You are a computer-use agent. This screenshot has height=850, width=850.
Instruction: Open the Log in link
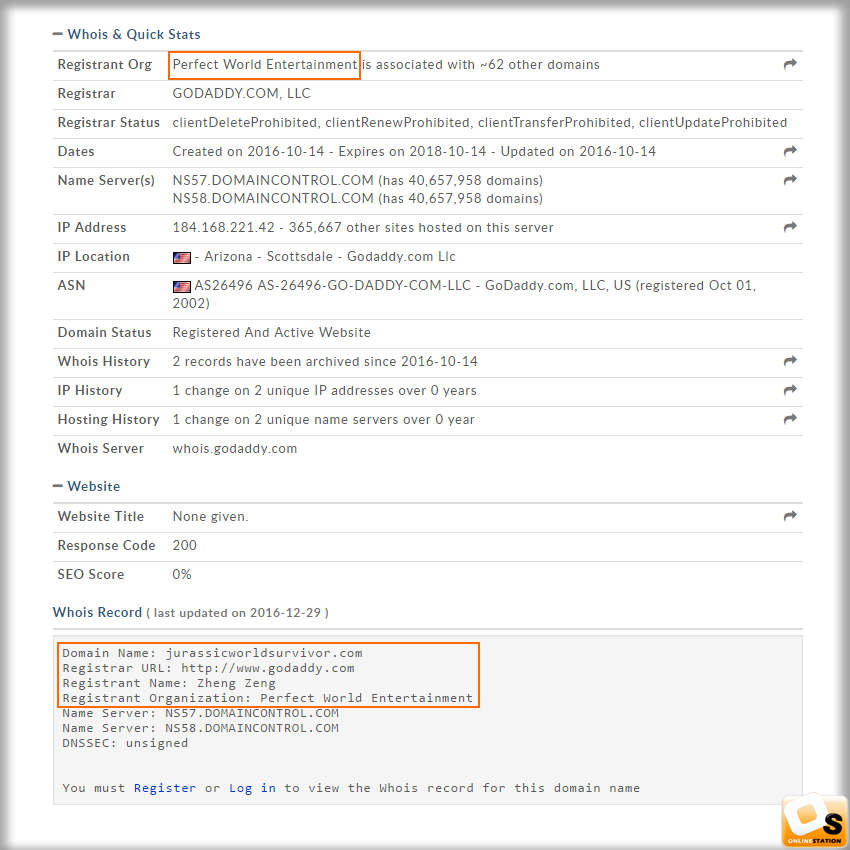pos(252,788)
